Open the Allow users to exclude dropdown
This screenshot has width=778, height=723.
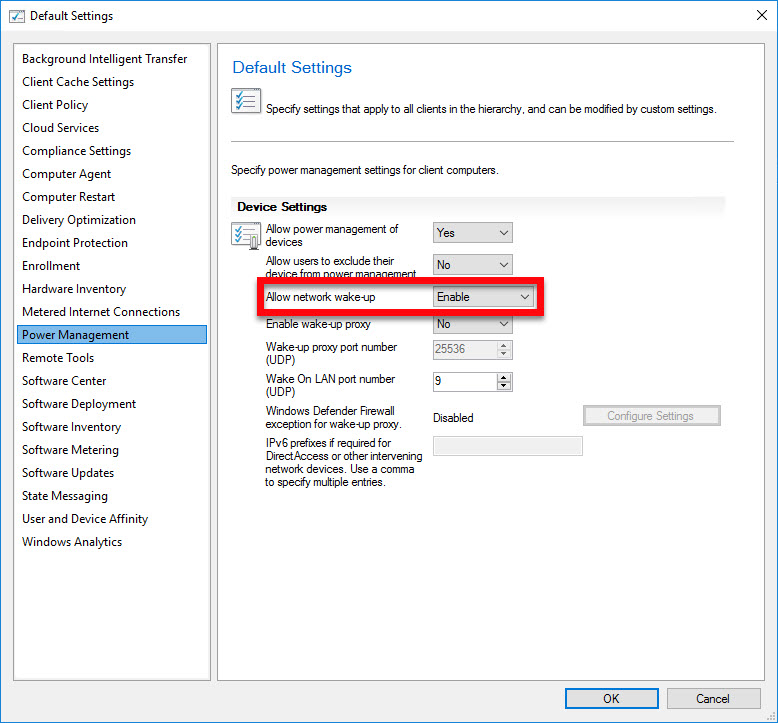(x=473, y=265)
